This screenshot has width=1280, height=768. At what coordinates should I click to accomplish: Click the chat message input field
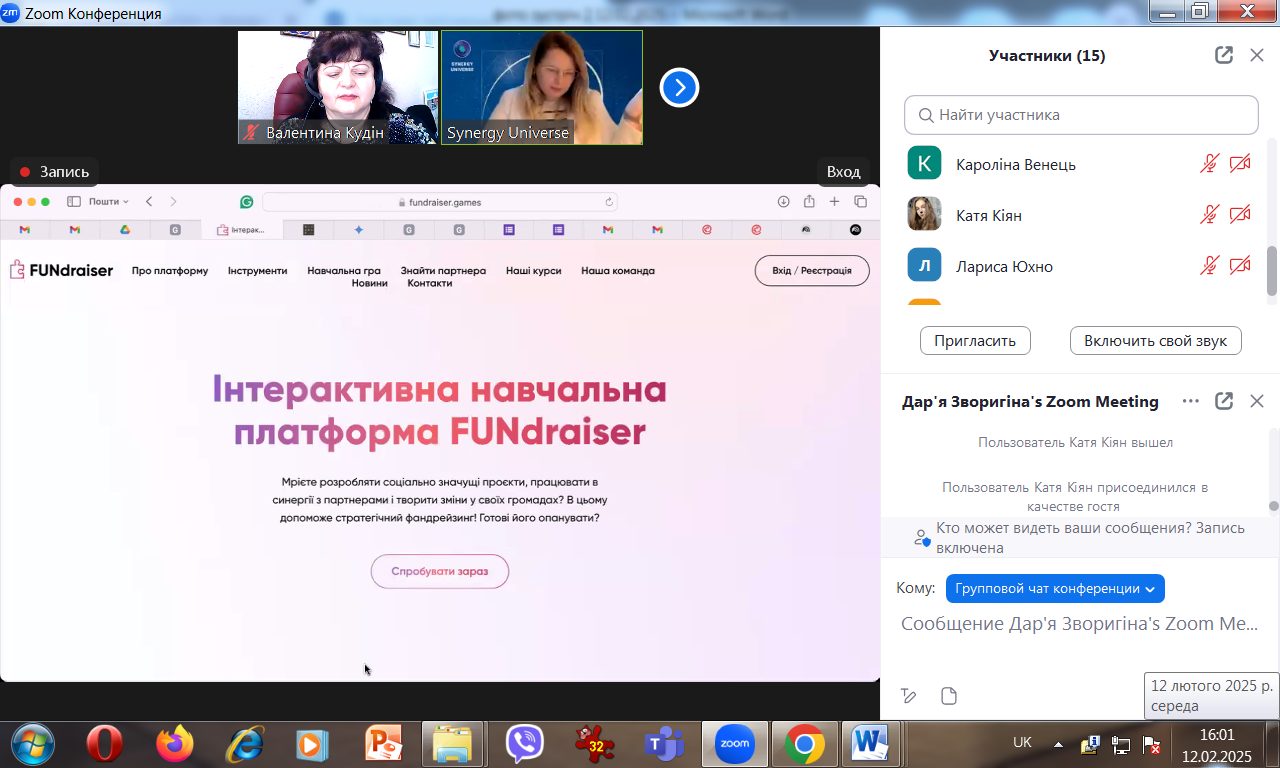(x=1078, y=624)
